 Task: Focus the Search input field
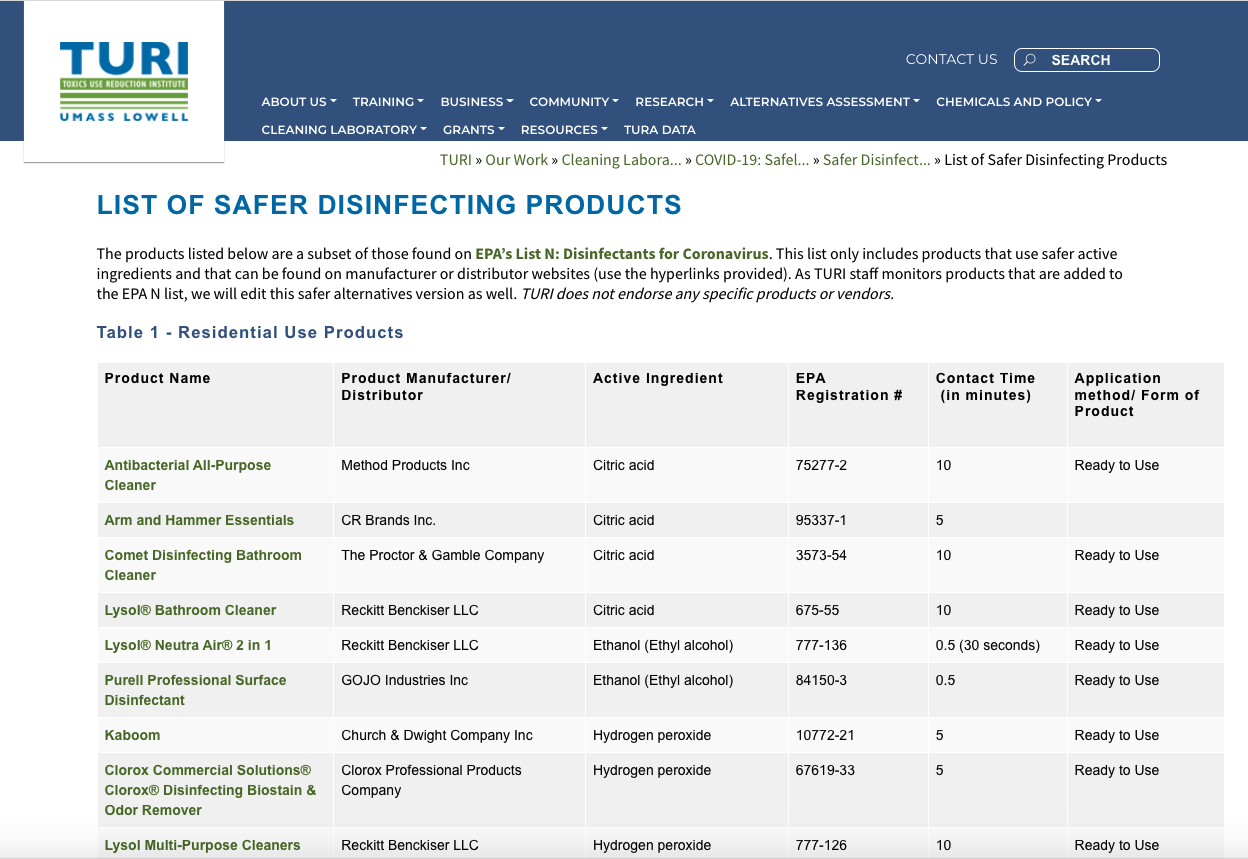pos(1087,60)
